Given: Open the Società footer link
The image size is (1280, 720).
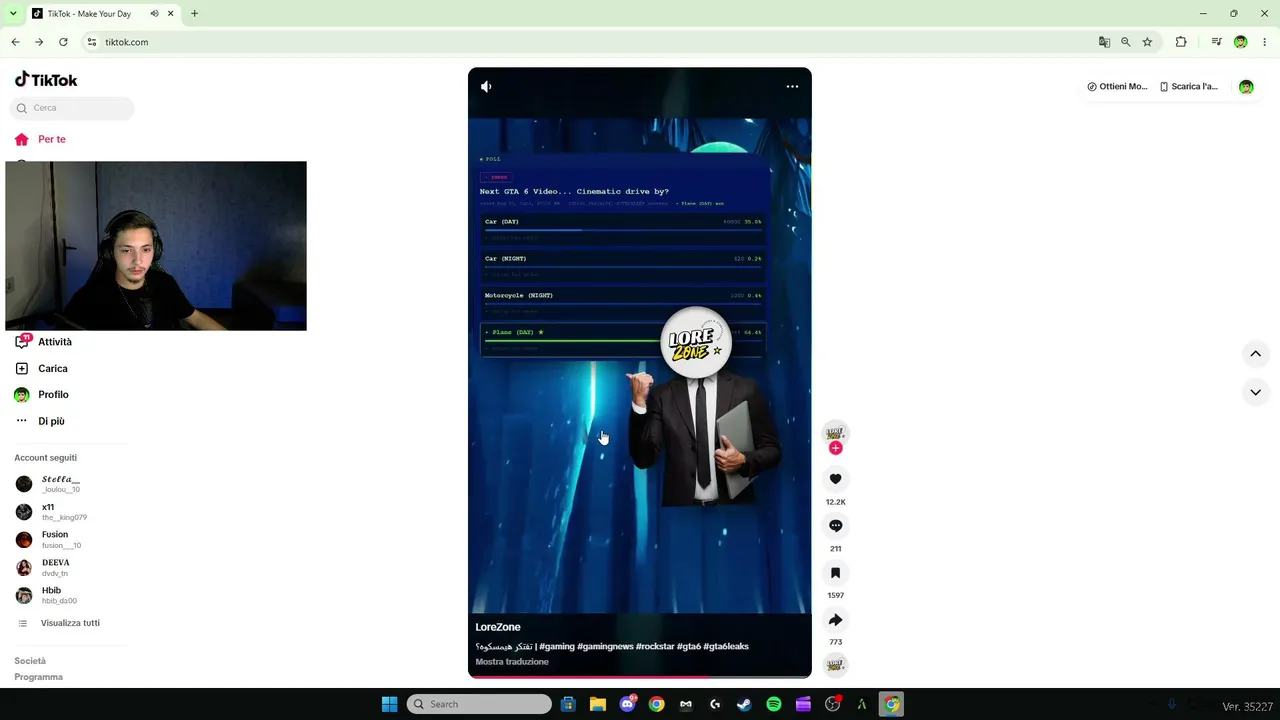Looking at the screenshot, I should [30, 661].
